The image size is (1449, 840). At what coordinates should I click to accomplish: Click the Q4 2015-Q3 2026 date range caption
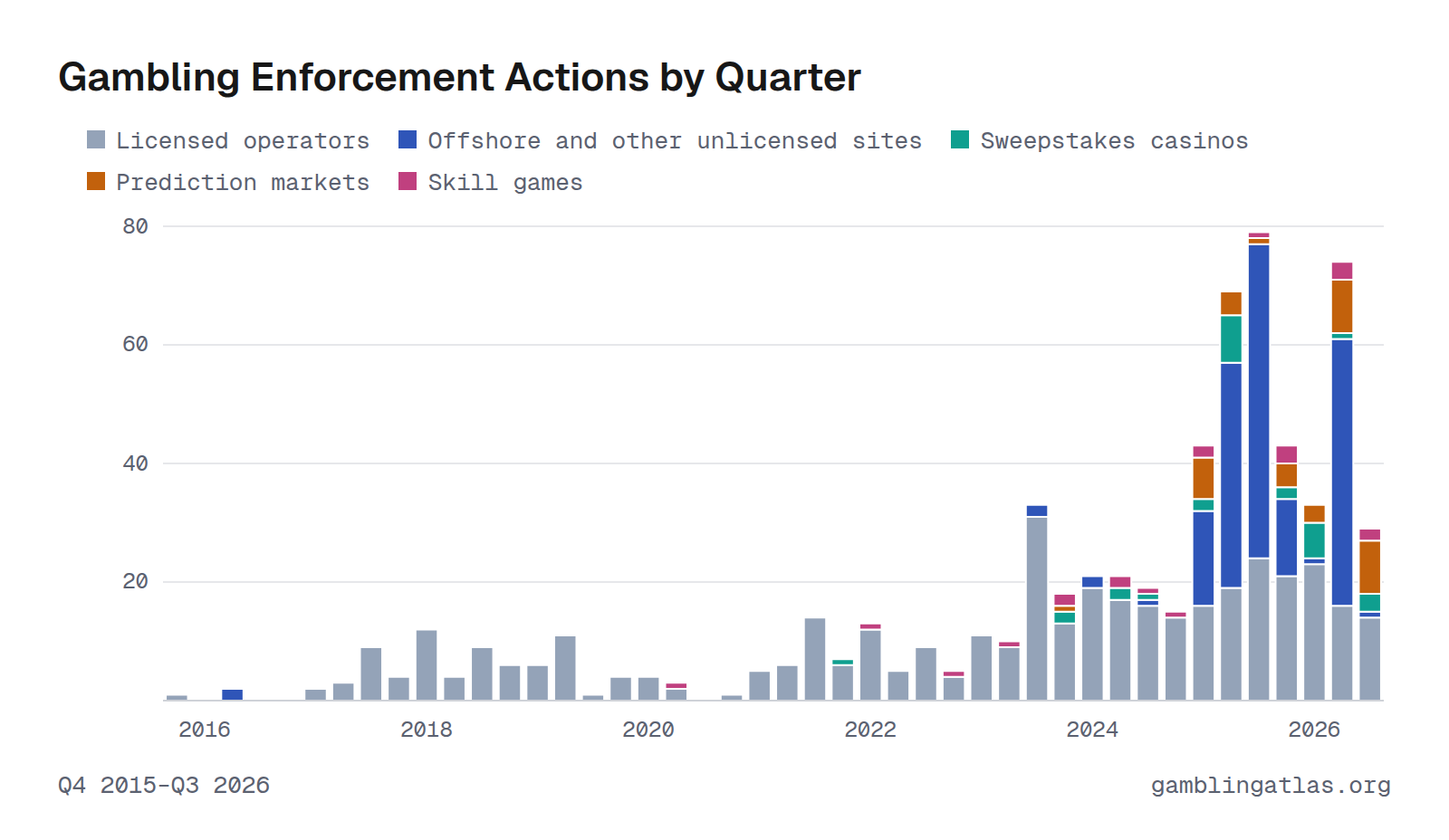click(164, 786)
